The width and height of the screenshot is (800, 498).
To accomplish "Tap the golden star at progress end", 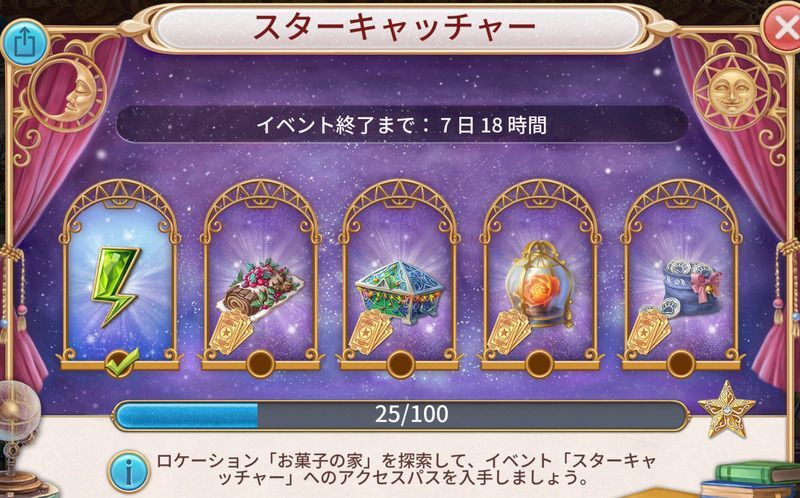I will coord(726,410).
